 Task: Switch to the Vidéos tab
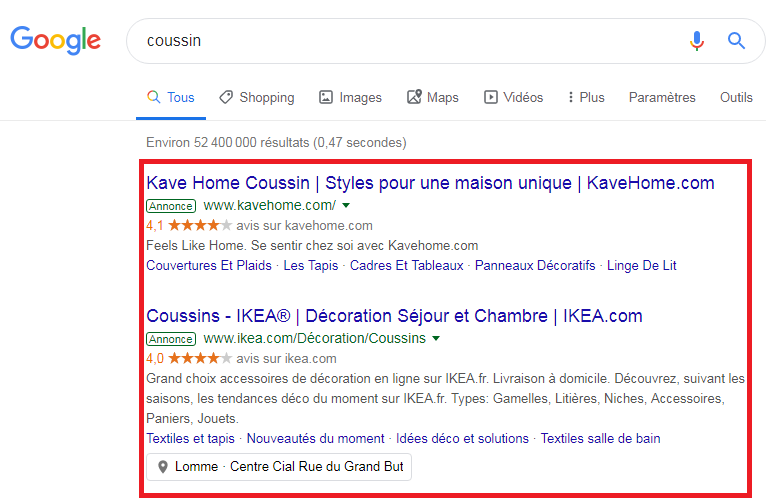click(x=513, y=97)
